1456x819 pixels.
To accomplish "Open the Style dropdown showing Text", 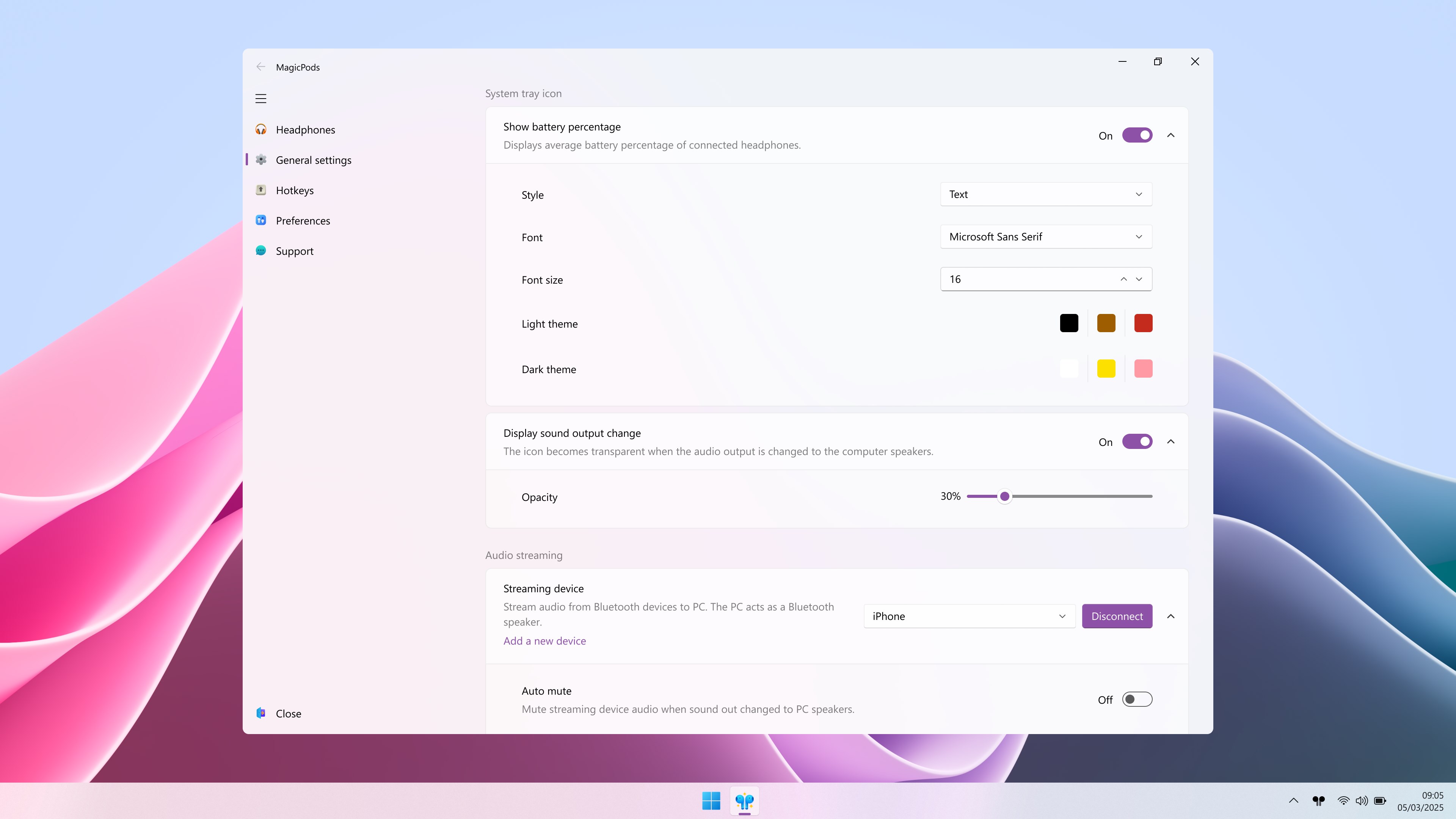I will click(1045, 194).
